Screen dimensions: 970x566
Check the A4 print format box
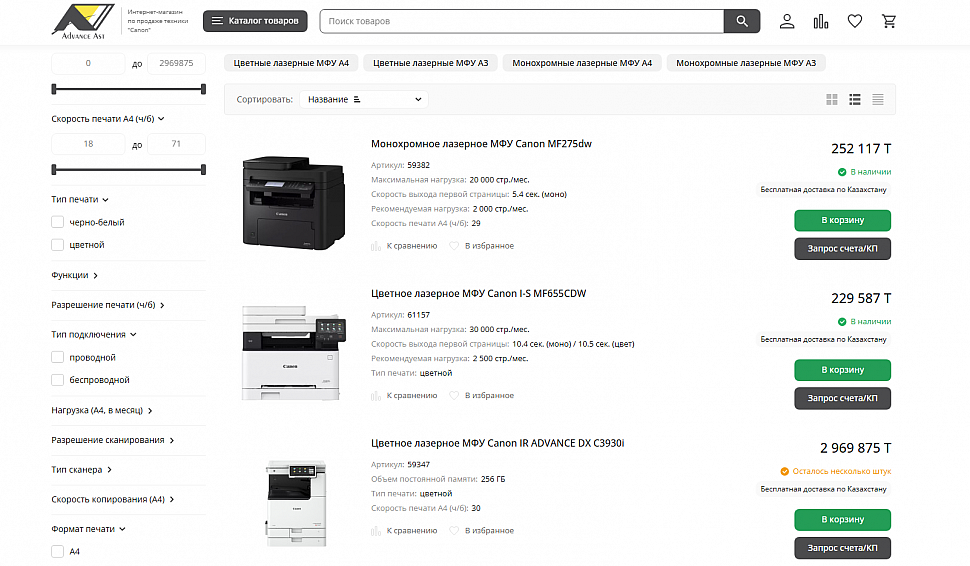click(x=58, y=552)
